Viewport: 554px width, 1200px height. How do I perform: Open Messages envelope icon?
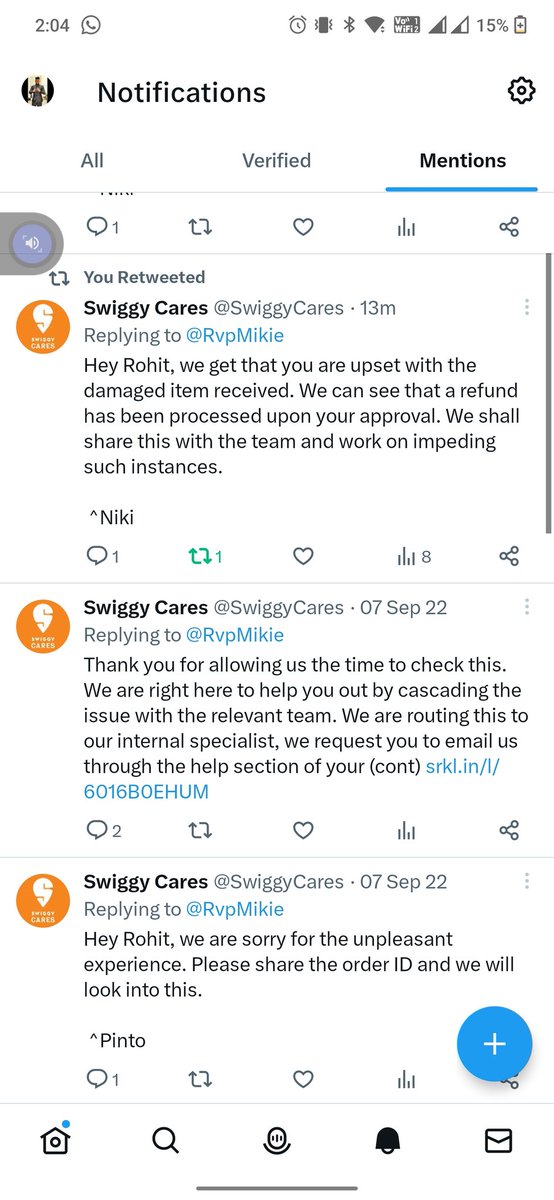[498, 1140]
